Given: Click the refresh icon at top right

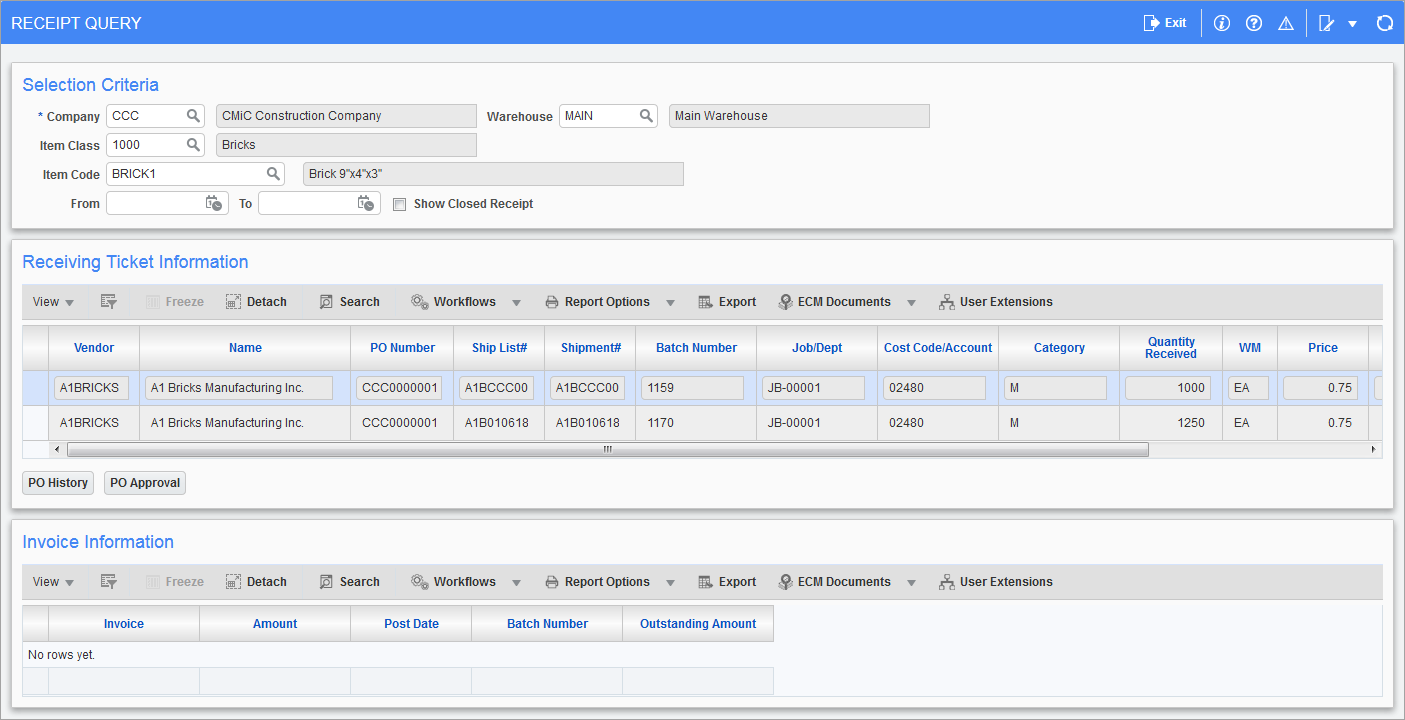Looking at the screenshot, I should tap(1384, 23).
